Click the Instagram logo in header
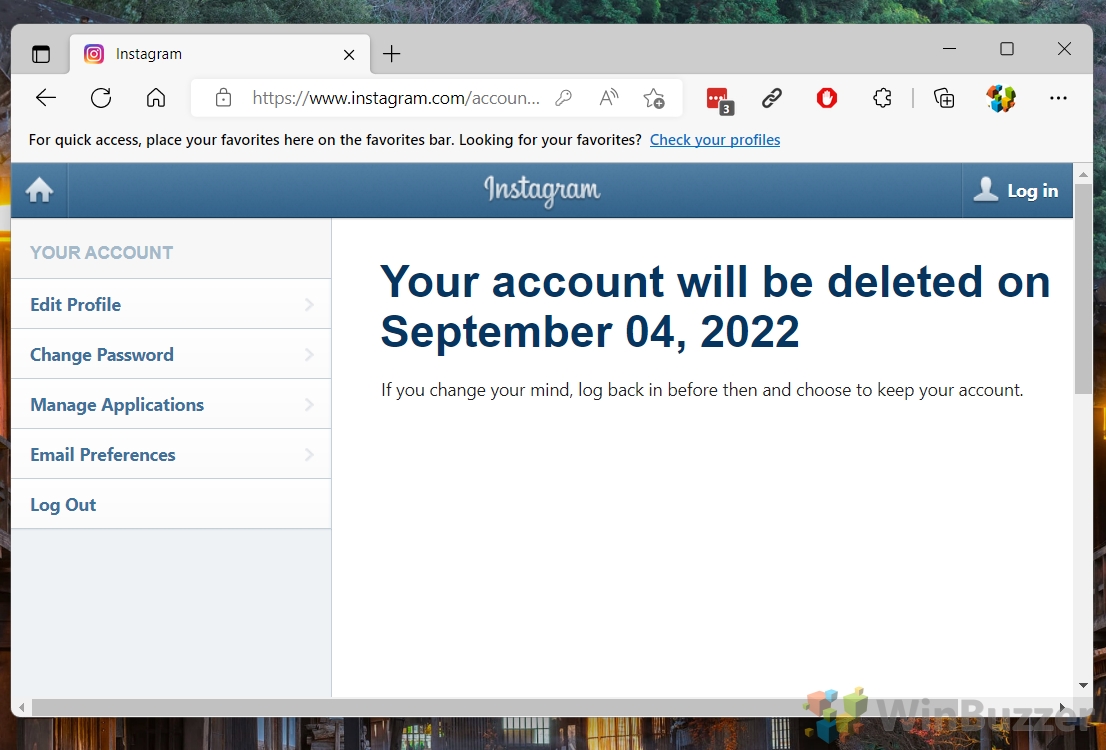The width and height of the screenshot is (1106, 750). (x=542, y=190)
